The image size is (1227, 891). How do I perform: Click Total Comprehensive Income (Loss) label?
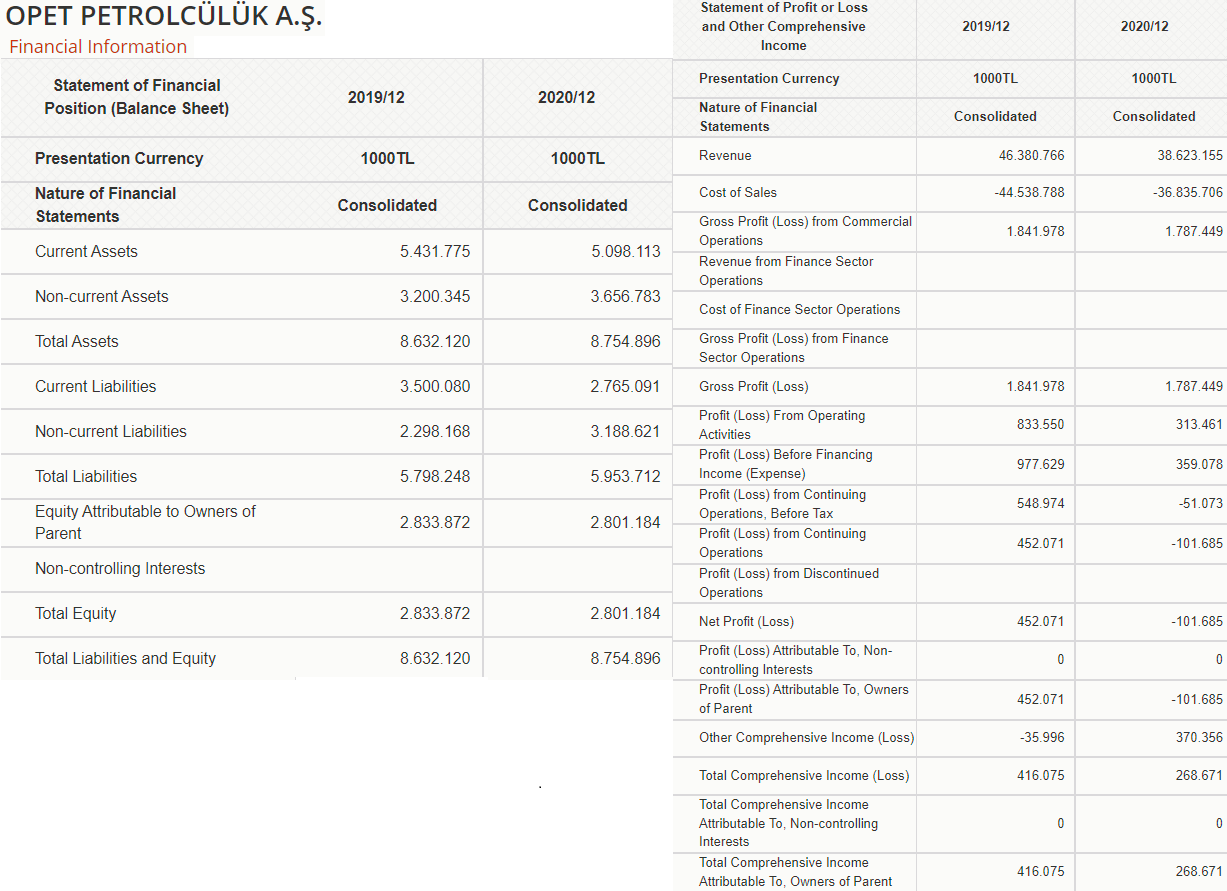[804, 776]
